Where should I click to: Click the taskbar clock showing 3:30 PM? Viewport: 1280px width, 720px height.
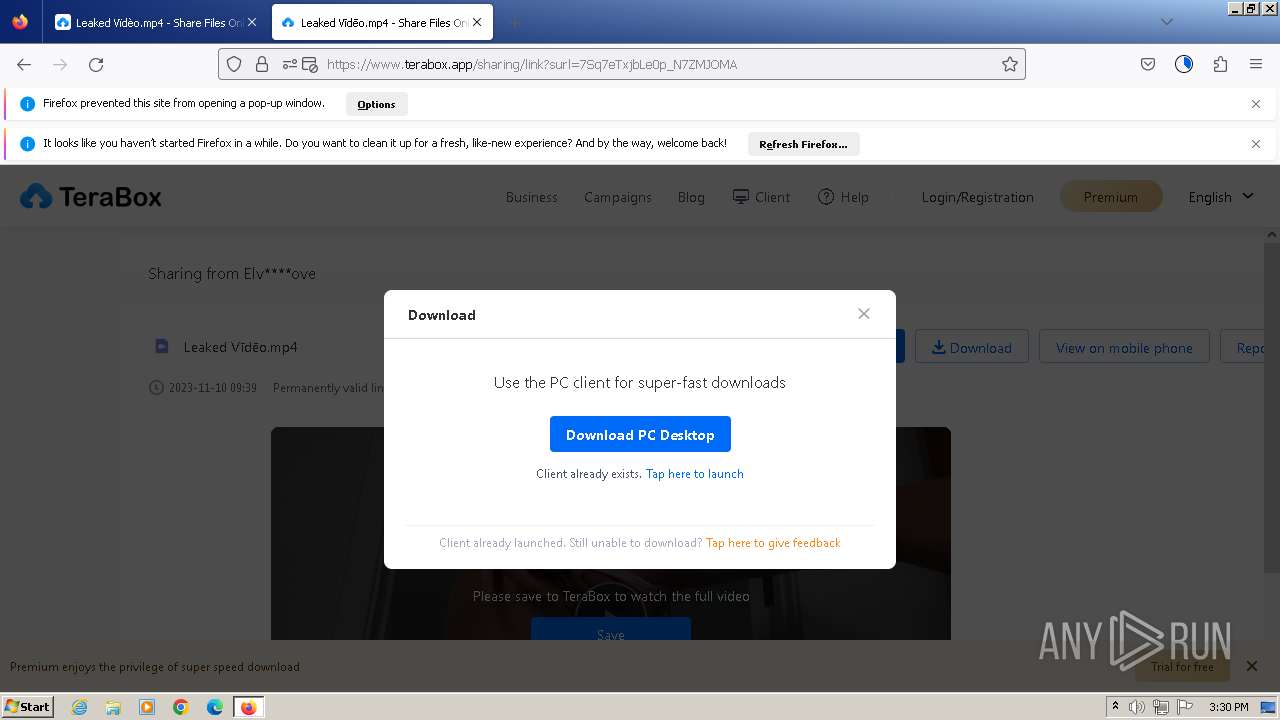(x=1229, y=707)
